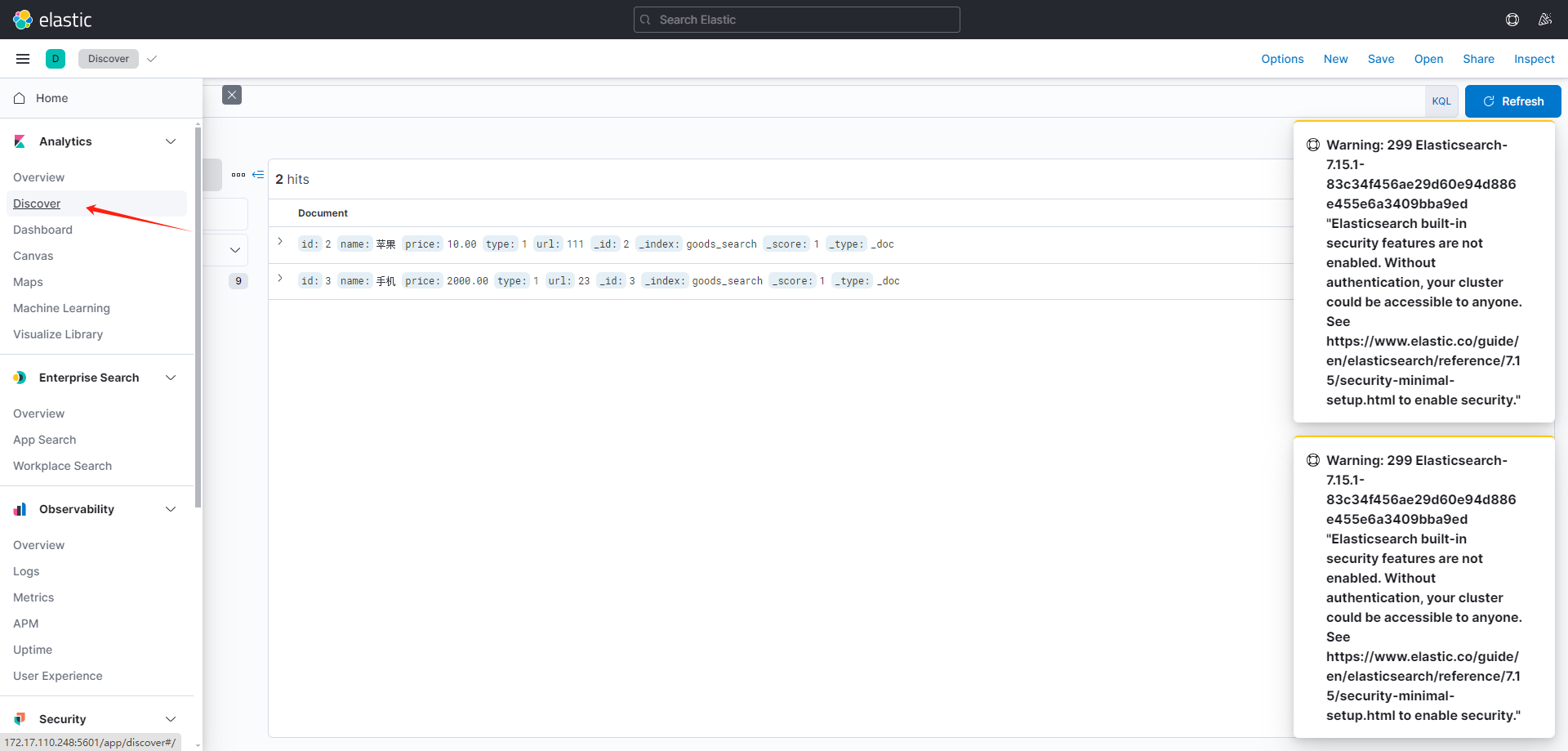Open Workplace Search in the sidebar

coord(62,466)
